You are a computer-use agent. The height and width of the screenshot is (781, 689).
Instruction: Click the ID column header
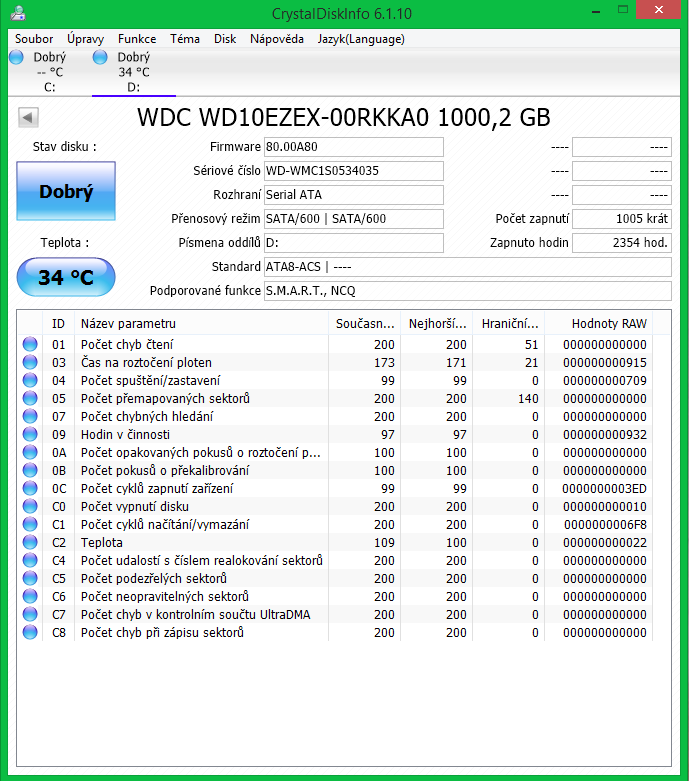coord(58,323)
